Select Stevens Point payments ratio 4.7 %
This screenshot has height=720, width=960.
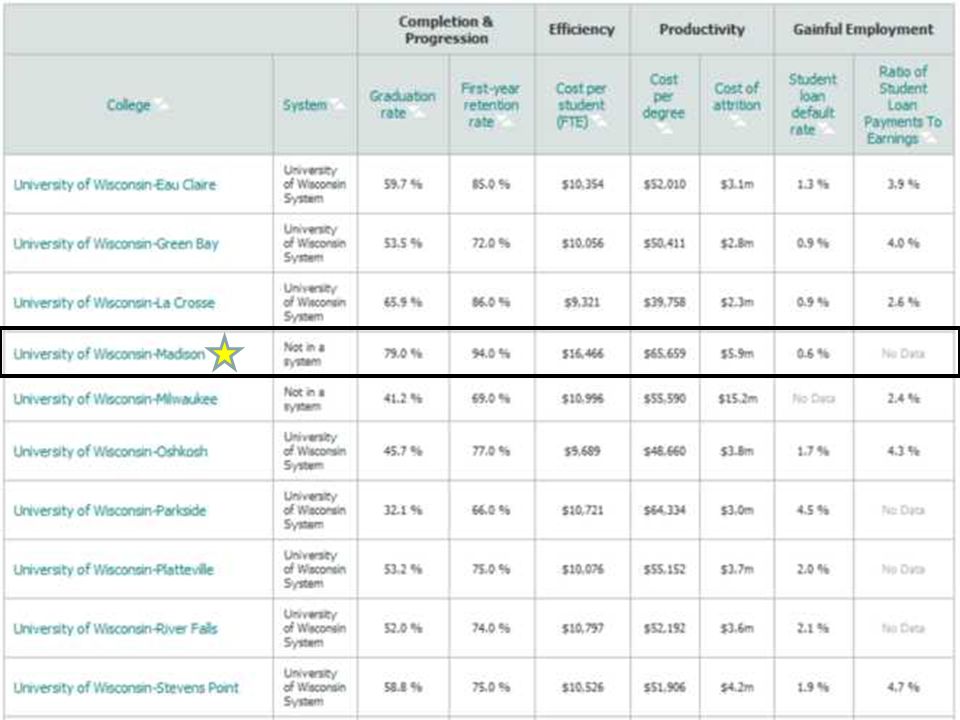pyautogui.click(x=903, y=687)
